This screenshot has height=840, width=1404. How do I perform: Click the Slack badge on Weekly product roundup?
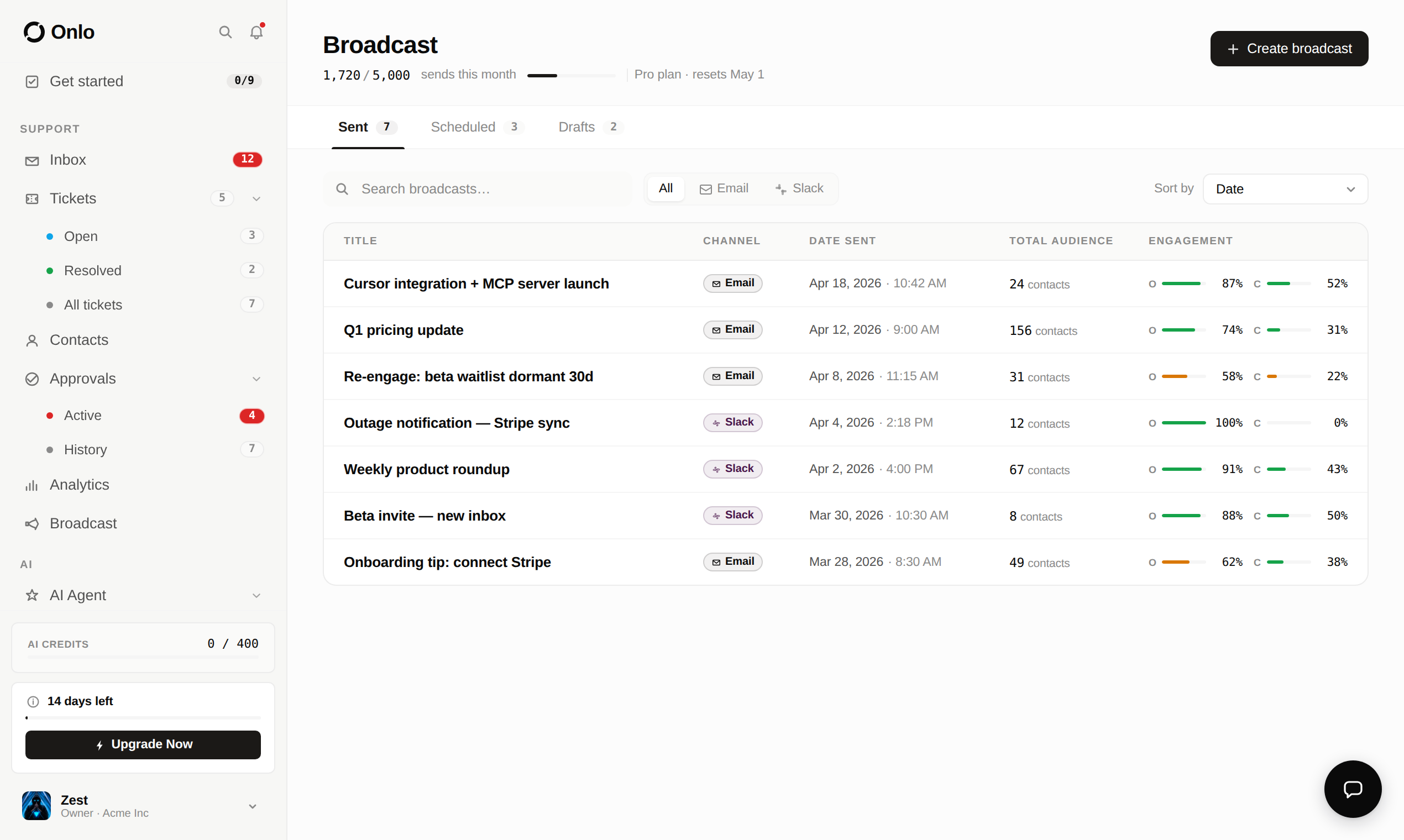point(732,469)
